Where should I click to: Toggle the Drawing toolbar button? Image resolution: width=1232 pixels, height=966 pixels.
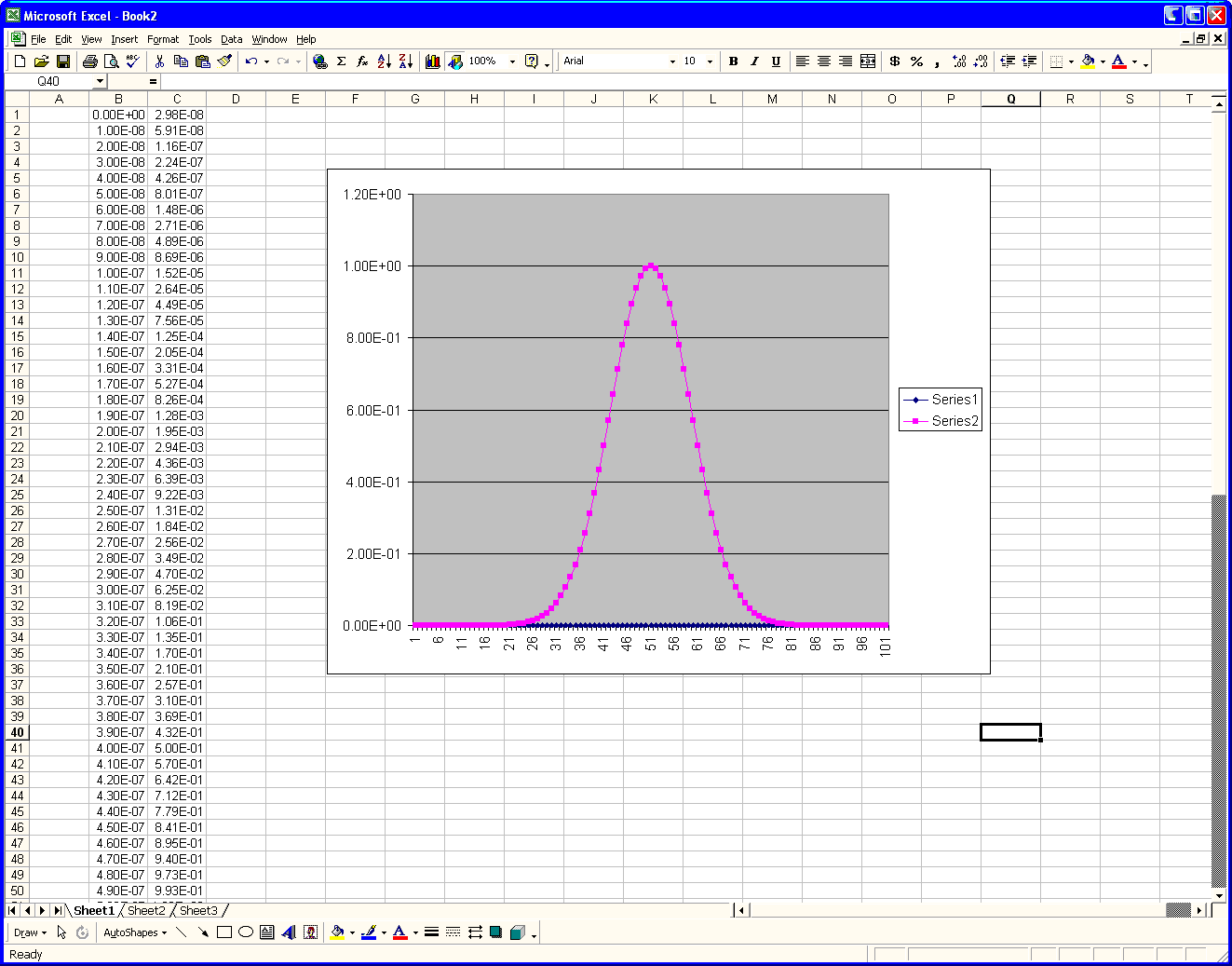[454, 61]
